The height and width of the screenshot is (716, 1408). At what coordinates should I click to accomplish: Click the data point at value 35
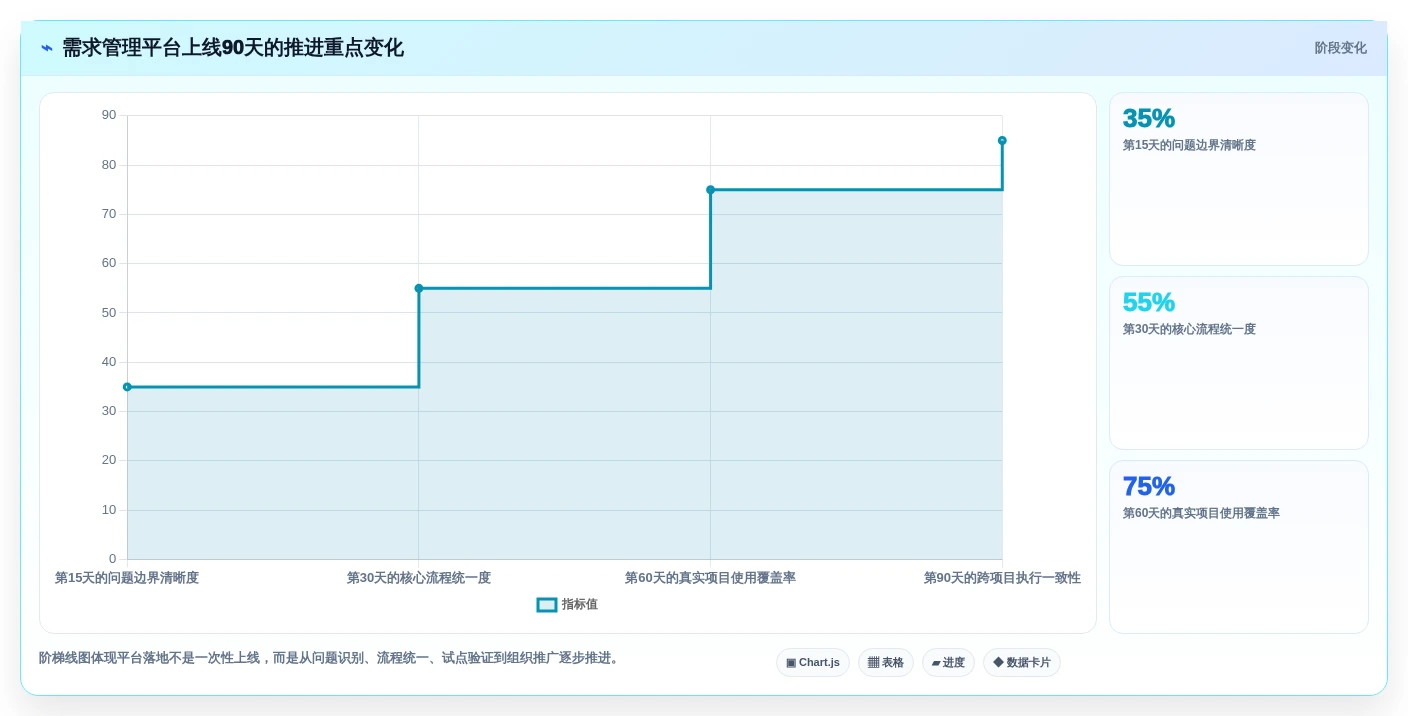coord(127,387)
